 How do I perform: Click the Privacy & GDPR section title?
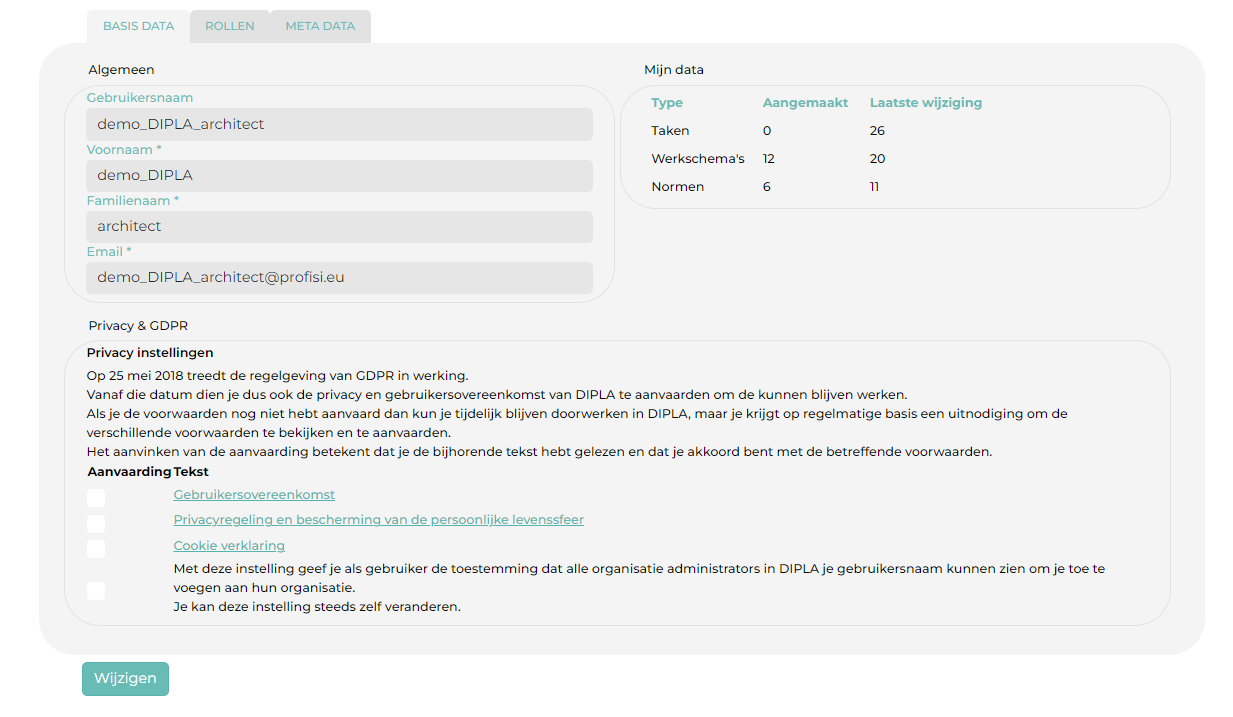tap(138, 326)
